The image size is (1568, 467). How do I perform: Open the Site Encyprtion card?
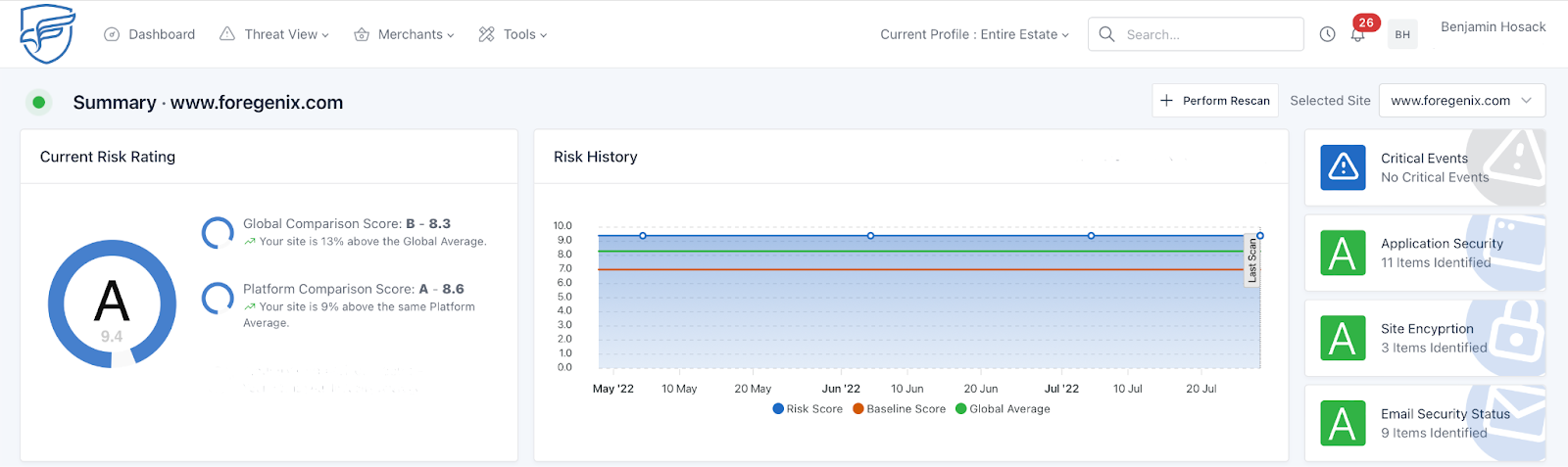tap(1425, 338)
